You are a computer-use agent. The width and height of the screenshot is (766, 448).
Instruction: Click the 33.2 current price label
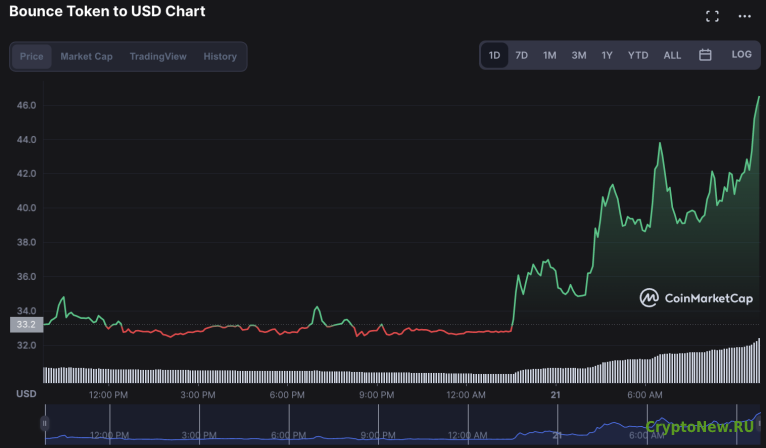coord(26,324)
